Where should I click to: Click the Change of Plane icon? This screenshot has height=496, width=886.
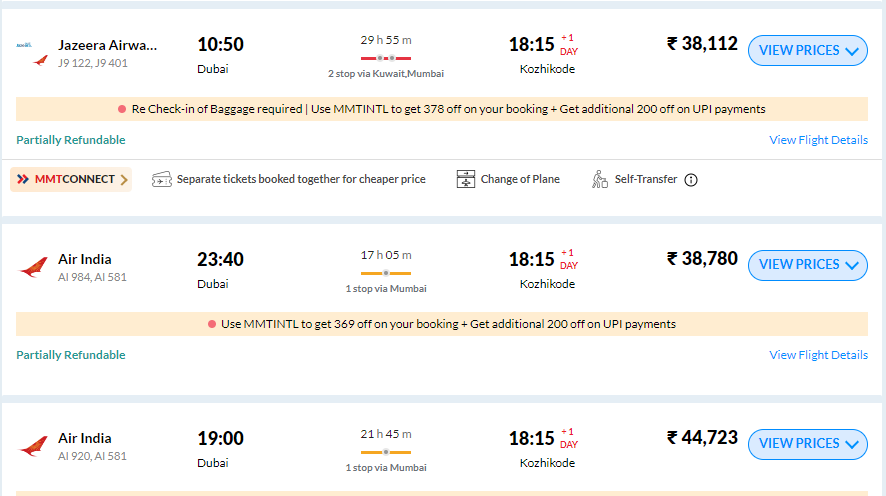click(x=466, y=179)
